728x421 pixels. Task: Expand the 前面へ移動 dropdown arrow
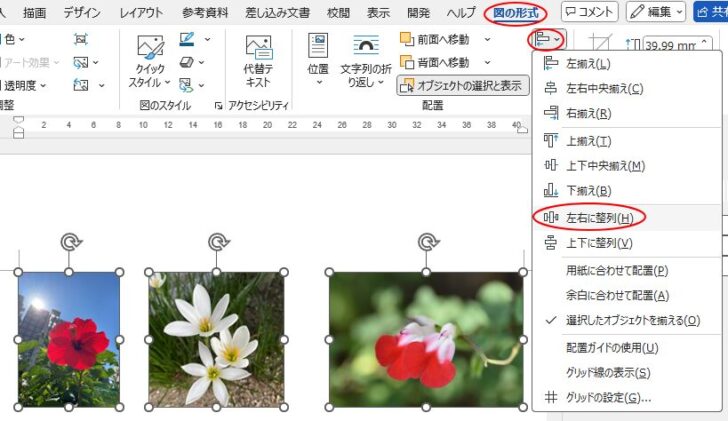point(487,39)
